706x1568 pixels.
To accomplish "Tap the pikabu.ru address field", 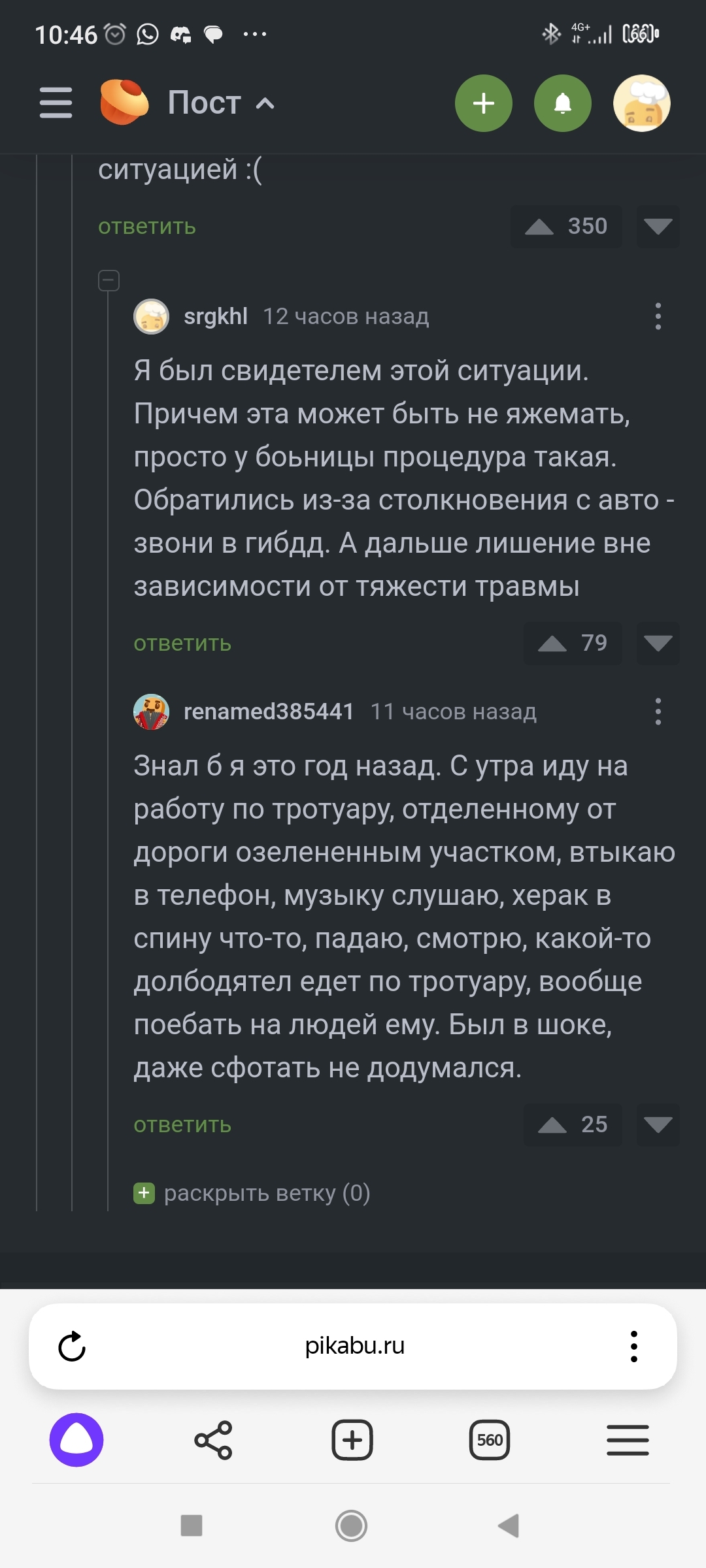I will tap(354, 1346).
